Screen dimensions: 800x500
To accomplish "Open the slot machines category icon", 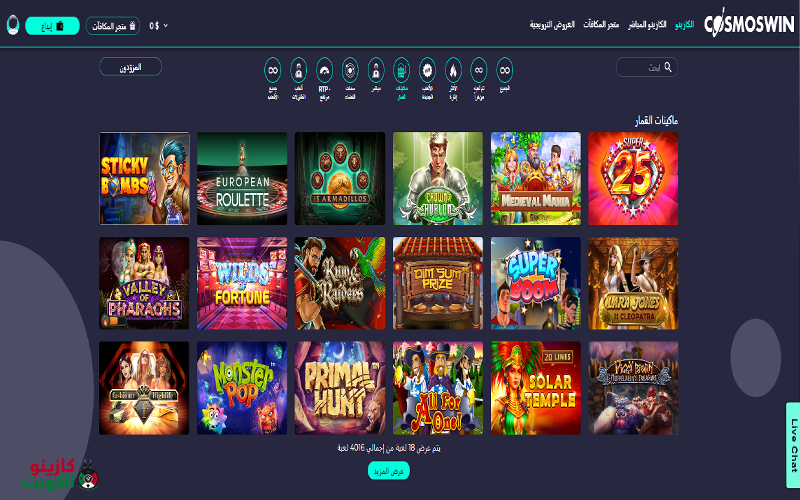I will (x=402, y=70).
